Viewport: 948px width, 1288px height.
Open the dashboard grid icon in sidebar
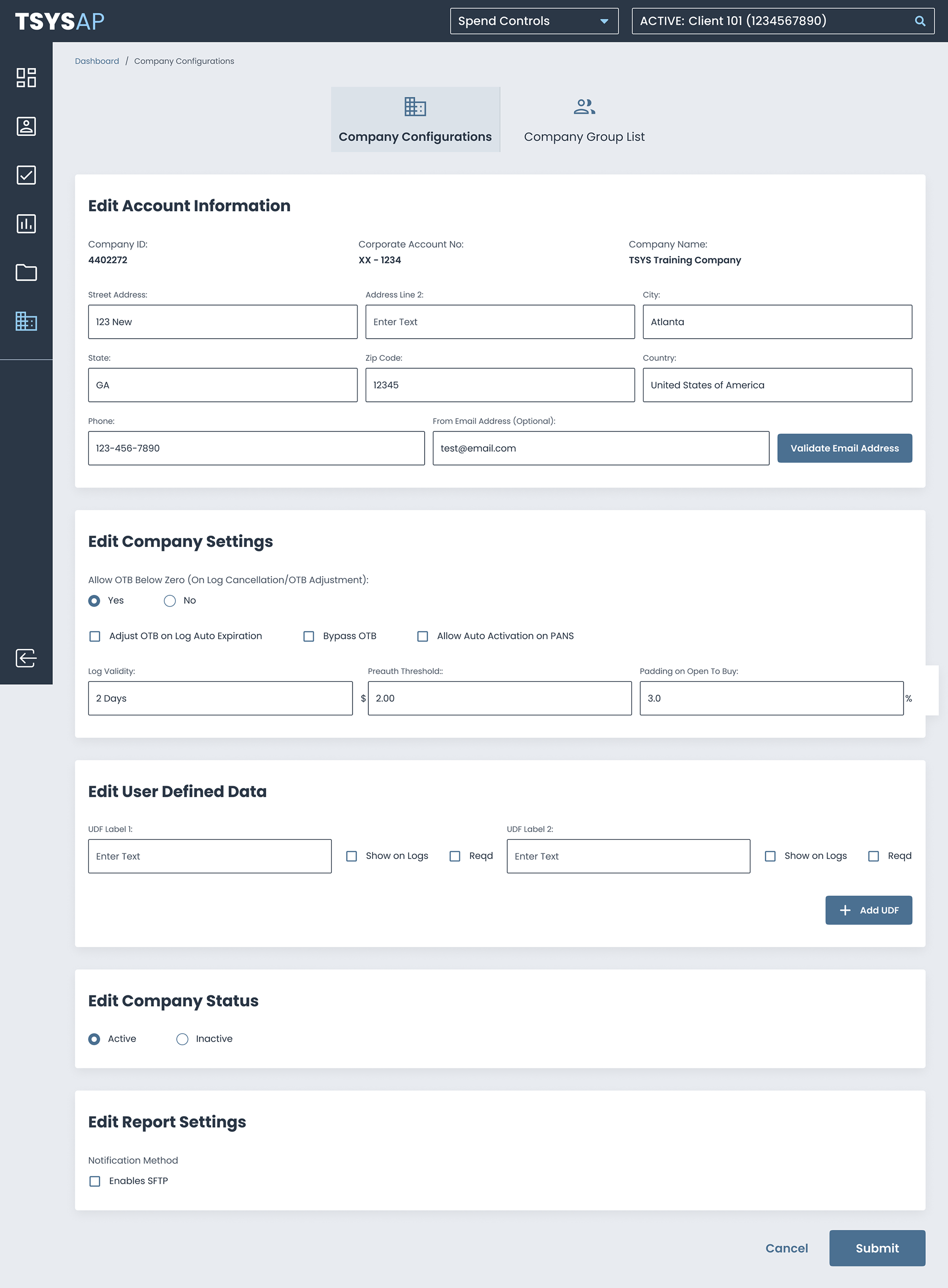26,78
